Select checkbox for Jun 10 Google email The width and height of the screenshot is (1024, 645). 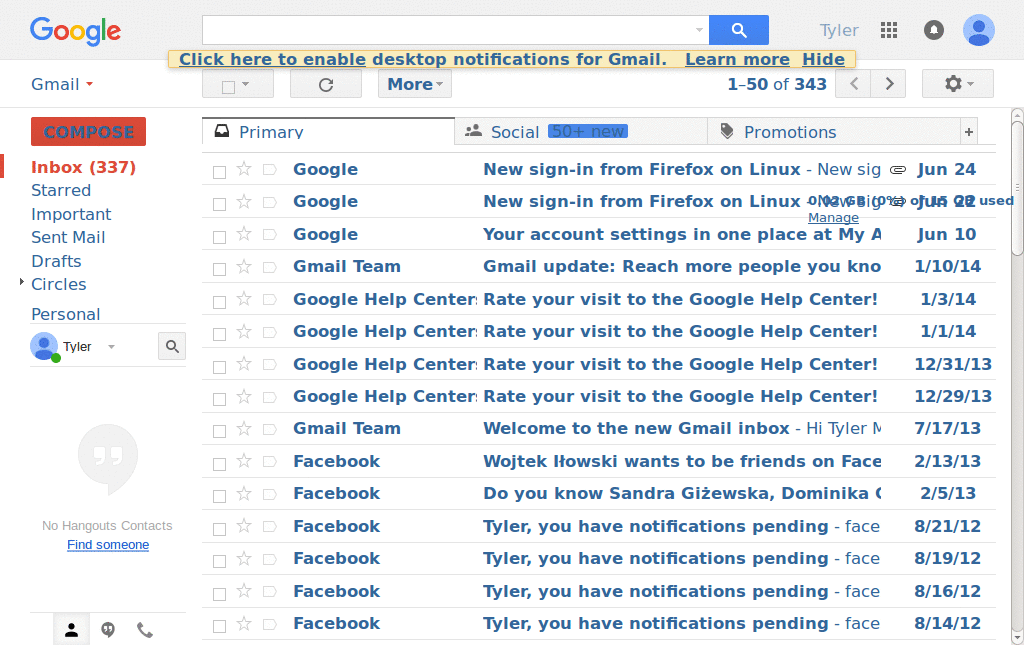click(x=219, y=236)
